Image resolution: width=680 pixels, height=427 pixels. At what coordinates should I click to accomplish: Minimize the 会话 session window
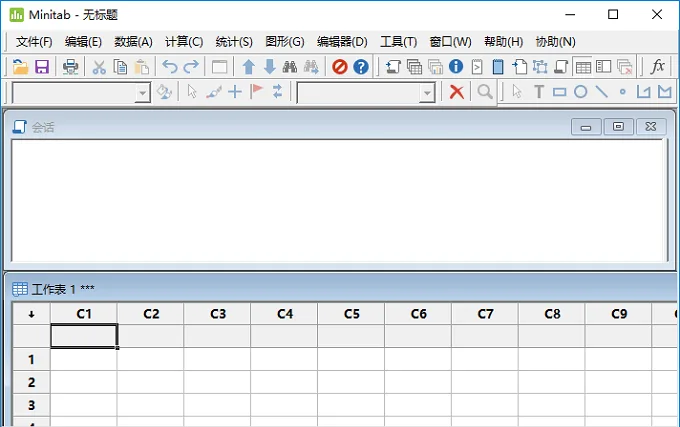586,127
